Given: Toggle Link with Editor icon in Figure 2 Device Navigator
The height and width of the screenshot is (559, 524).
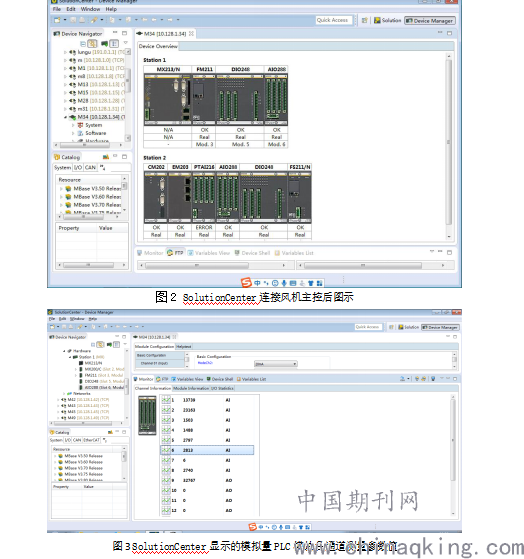Looking at the screenshot, I should [x=93, y=43].
